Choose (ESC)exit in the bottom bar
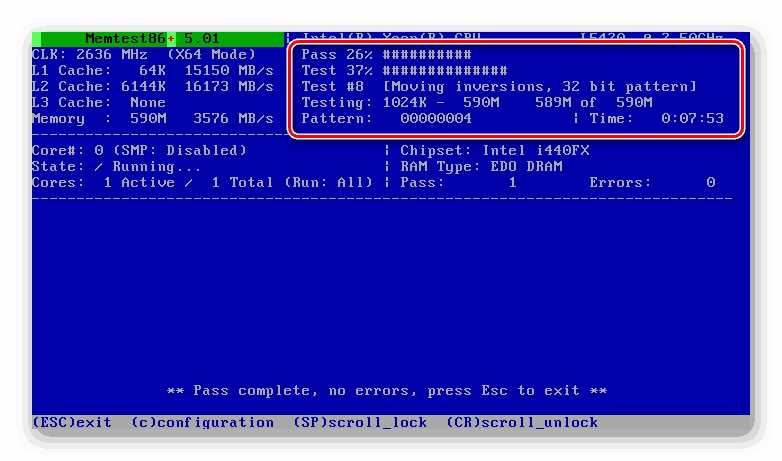This screenshot has width=782, height=461. tap(72, 422)
